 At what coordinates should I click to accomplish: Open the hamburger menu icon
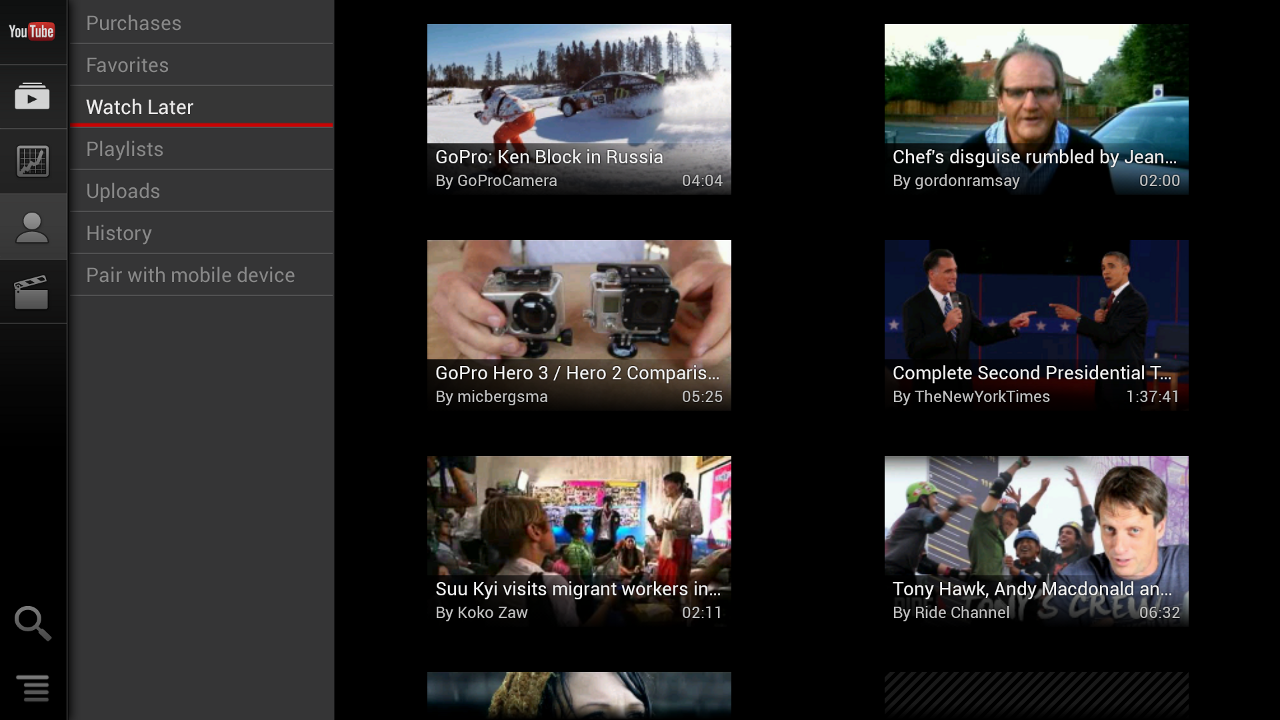tap(32, 688)
